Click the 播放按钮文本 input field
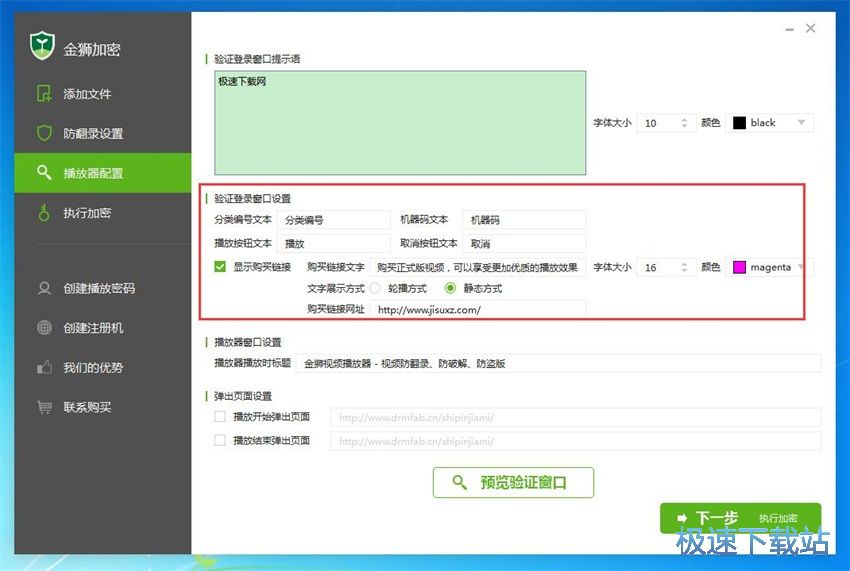The image size is (850, 571). tap(333, 243)
